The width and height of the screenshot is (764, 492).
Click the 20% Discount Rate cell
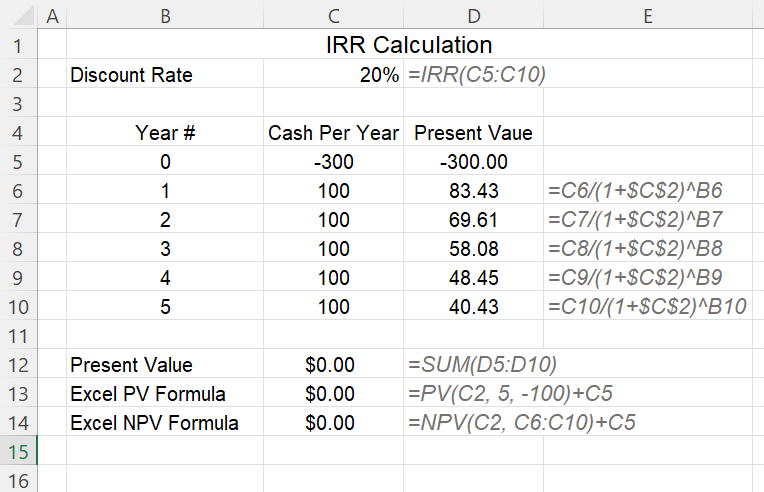click(334, 74)
